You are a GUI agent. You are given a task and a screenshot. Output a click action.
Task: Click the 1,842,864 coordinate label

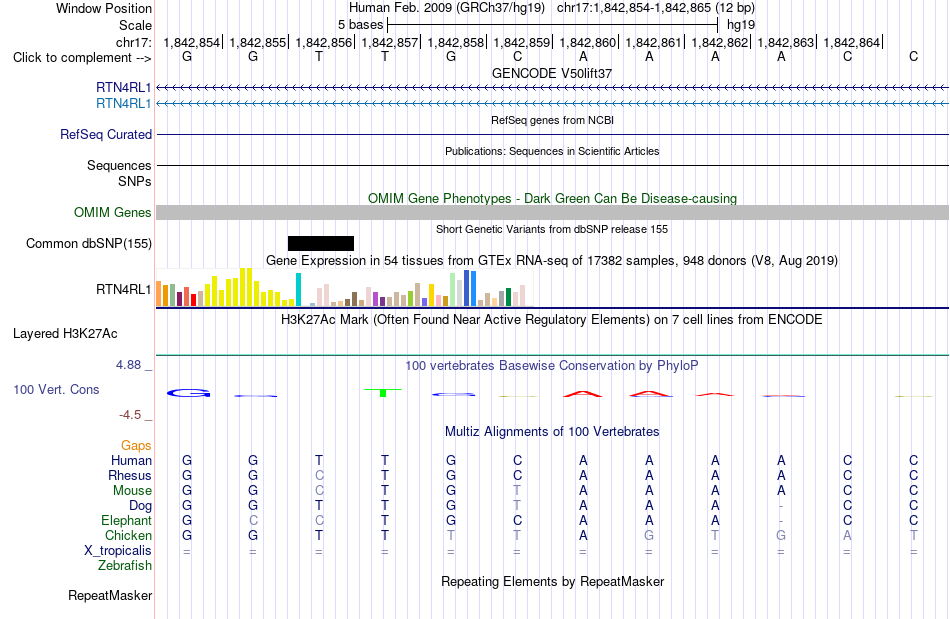(x=852, y=42)
